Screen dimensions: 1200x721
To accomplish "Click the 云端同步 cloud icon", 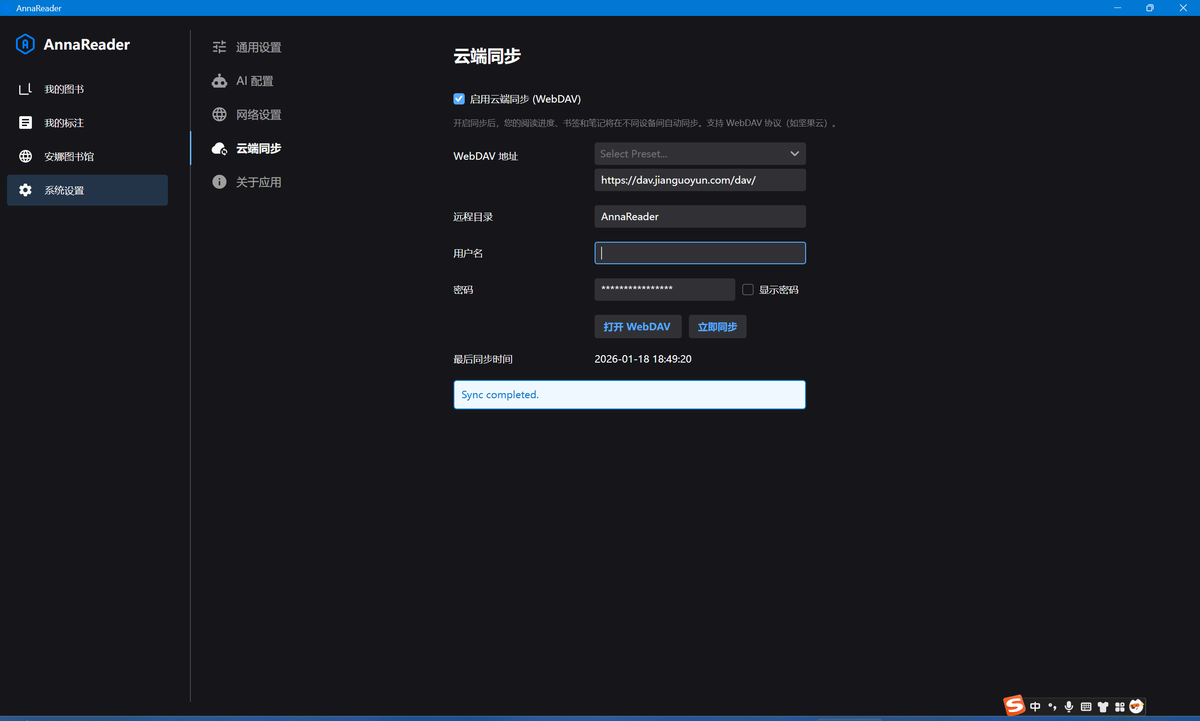I will 219,148.
